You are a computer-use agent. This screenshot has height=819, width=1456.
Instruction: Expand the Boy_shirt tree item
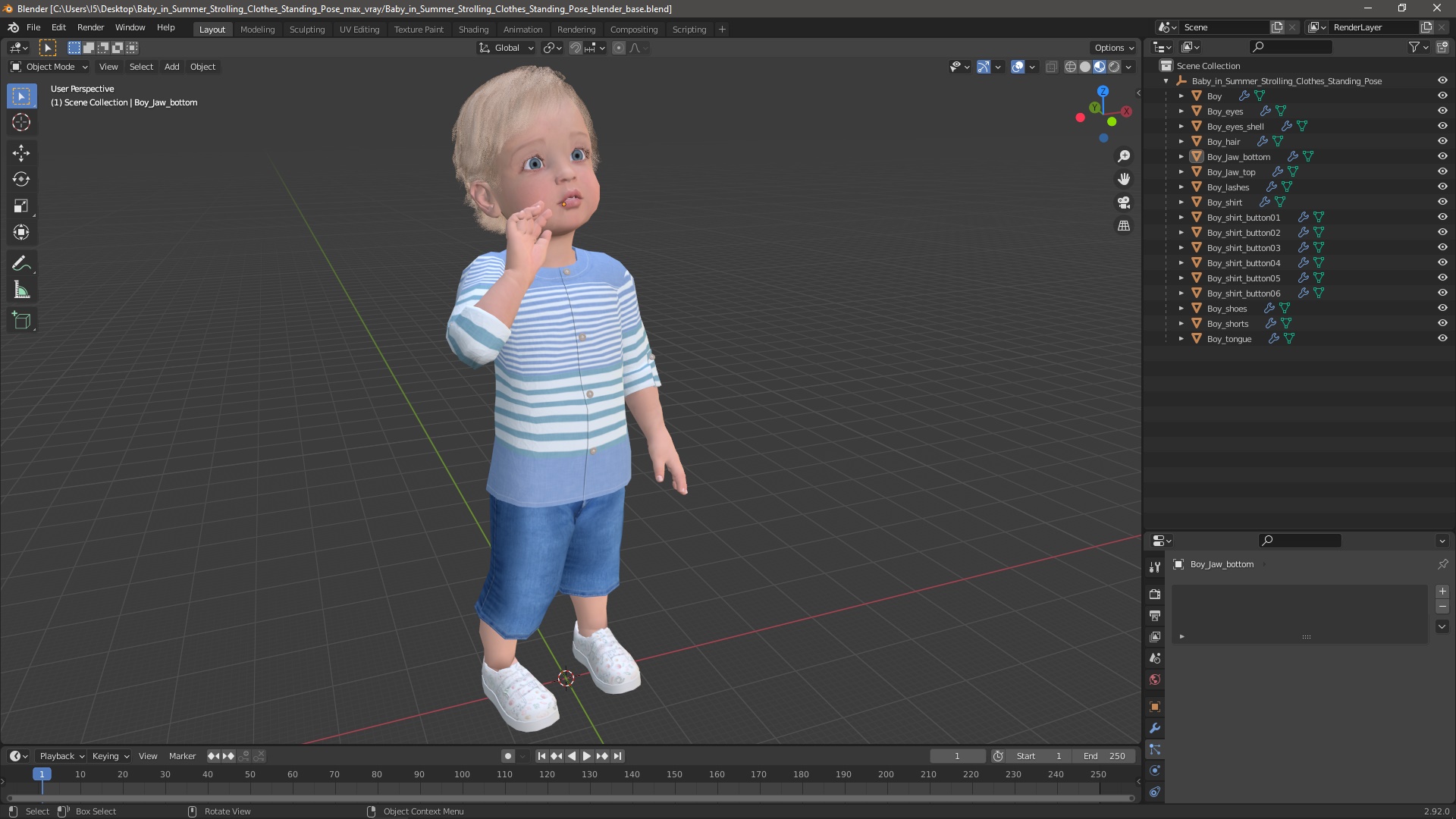[1181, 202]
